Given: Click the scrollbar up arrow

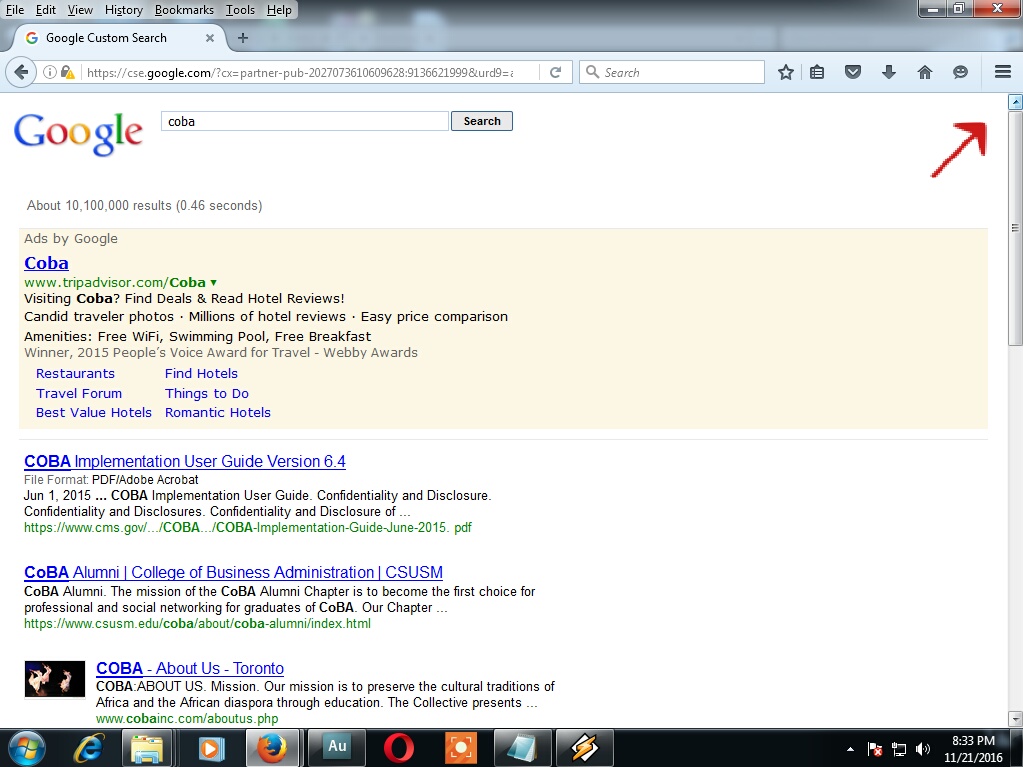Looking at the screenshot, I should point(1015,102).
